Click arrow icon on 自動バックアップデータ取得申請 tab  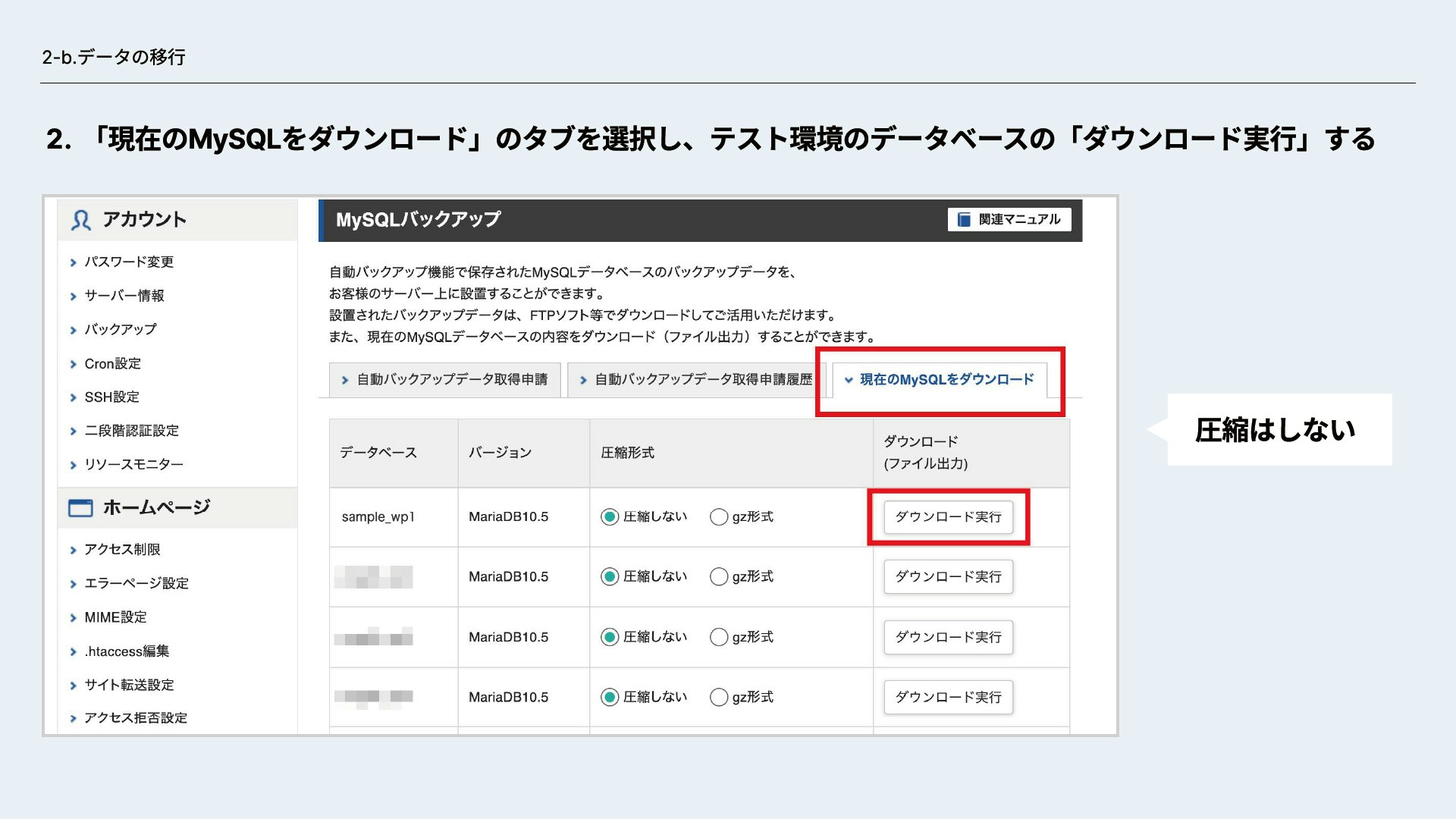[x=345, y=380]
